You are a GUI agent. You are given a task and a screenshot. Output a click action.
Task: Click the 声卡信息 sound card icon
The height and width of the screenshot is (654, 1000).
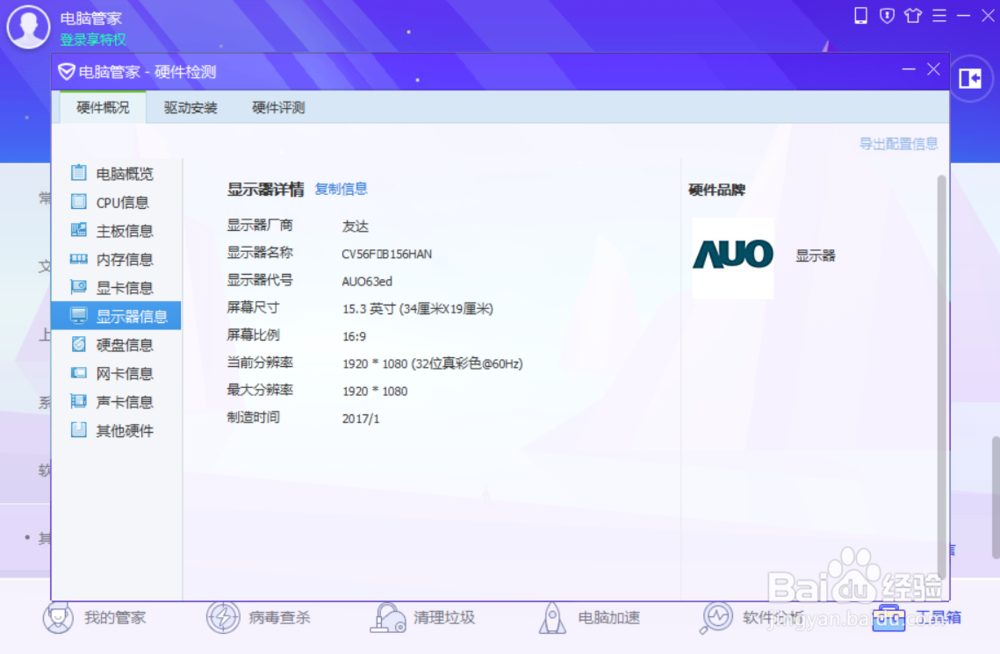[x=78, y=401]
